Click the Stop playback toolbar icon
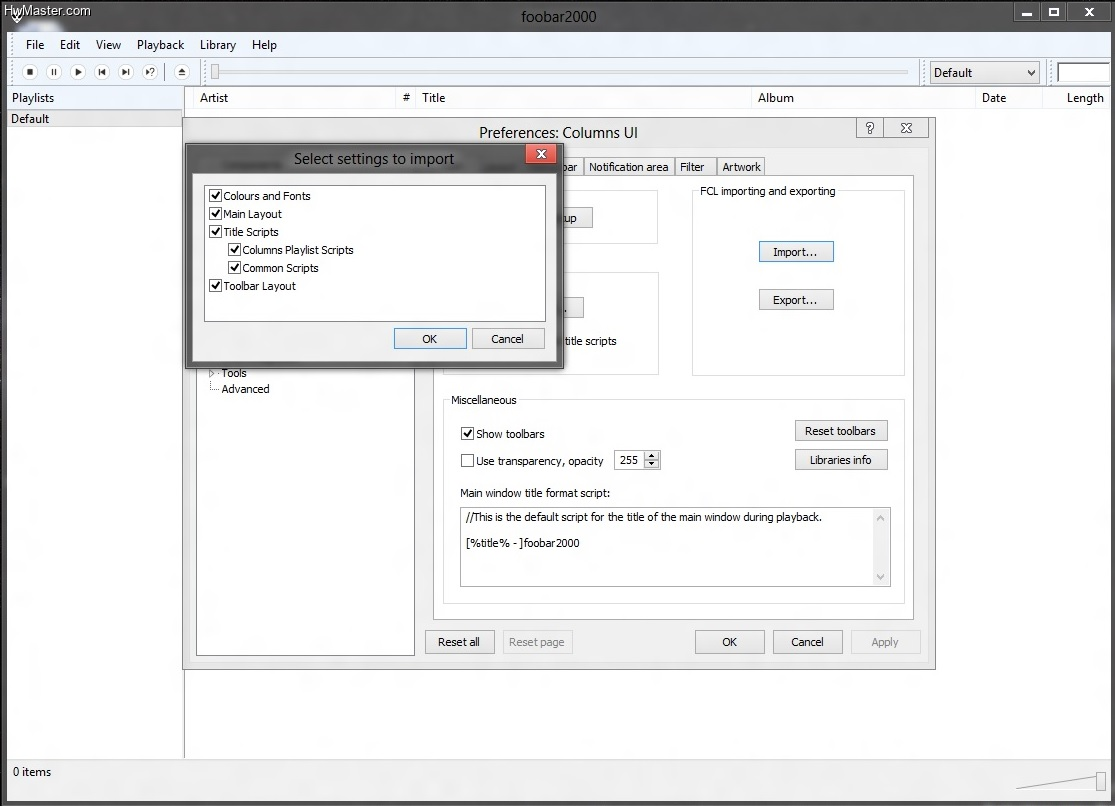This screenshot has width=1115, height=806. click(x=30, y=72)
